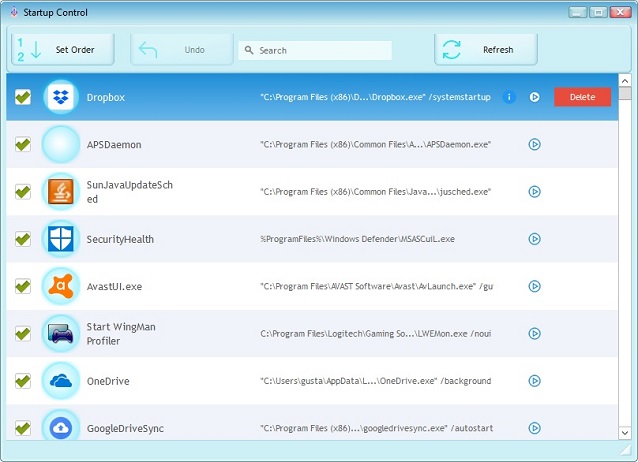Click the Dropbox.exe /systemstartup path

click(375, 97)
